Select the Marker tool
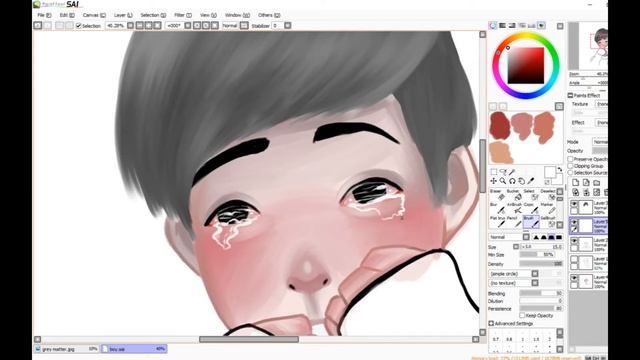Viewport: 640px width, 360px height. click(548, 208)
